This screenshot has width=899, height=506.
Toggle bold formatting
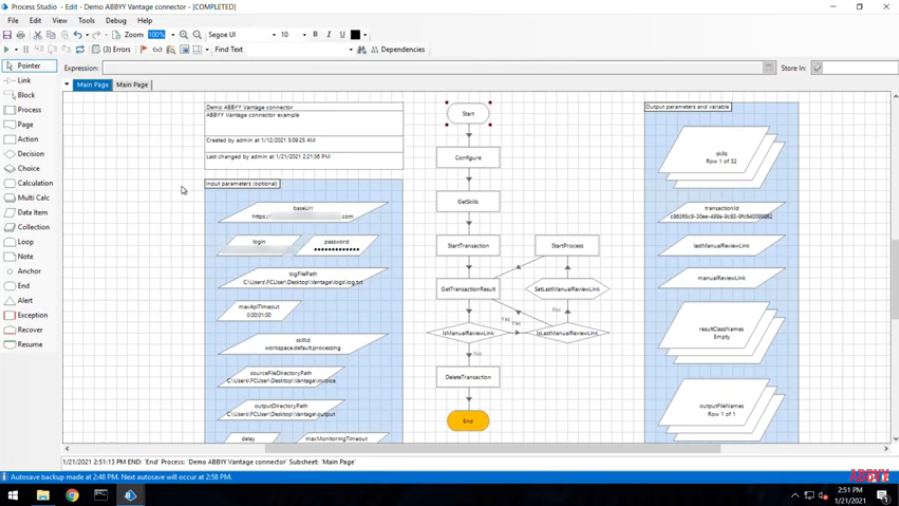tap(315, 35)
